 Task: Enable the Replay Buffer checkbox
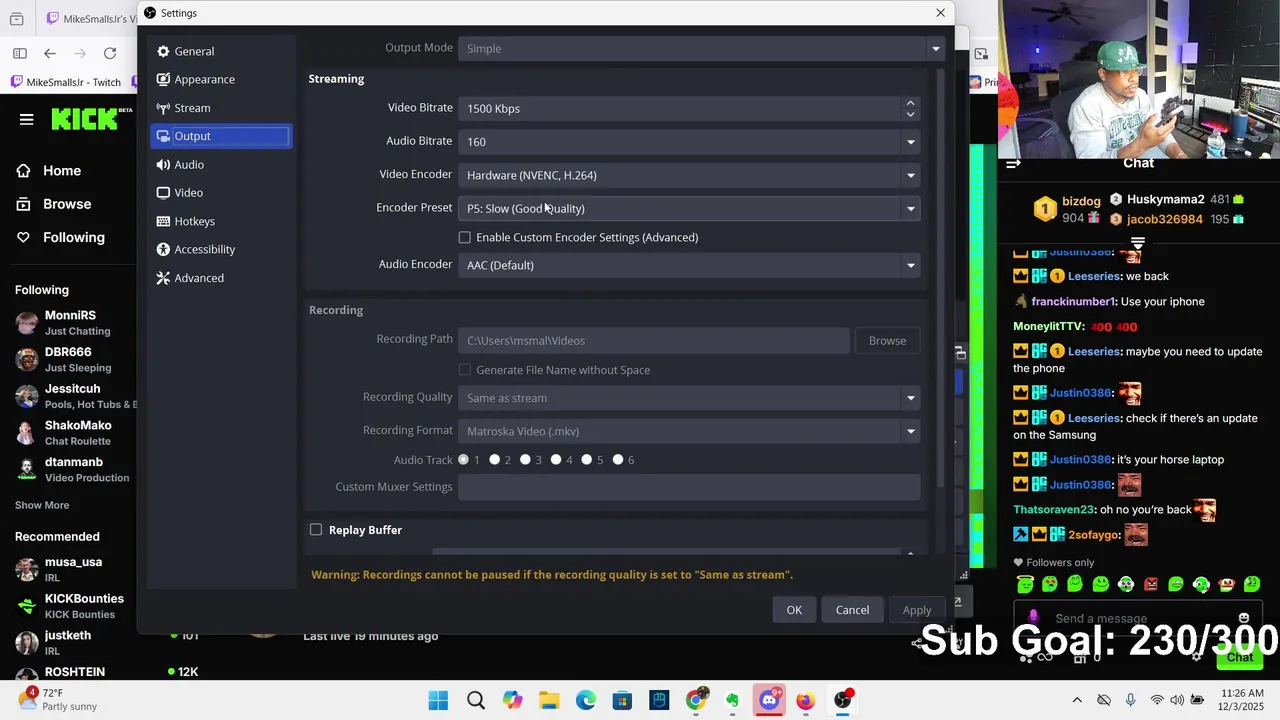(x=316, y=530)
